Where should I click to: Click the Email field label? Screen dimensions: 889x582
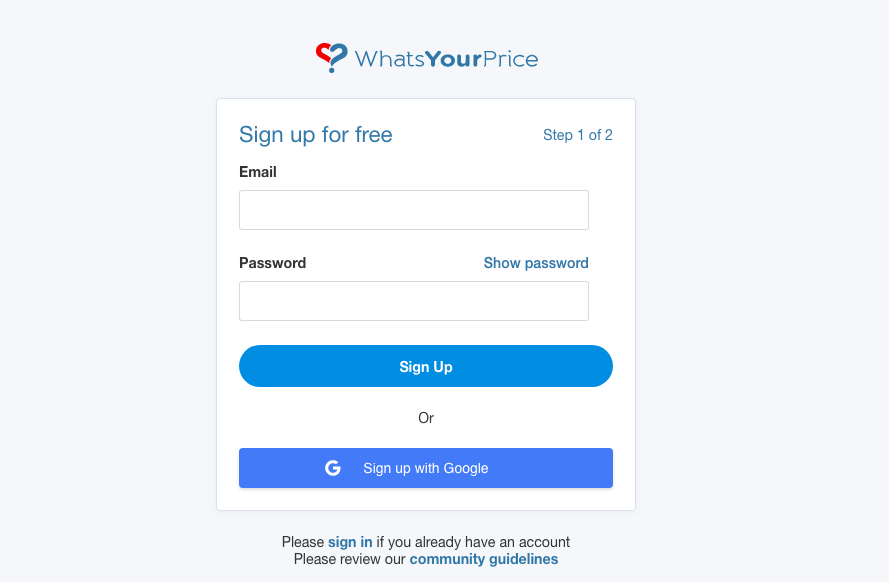click(x=258, y=172)
